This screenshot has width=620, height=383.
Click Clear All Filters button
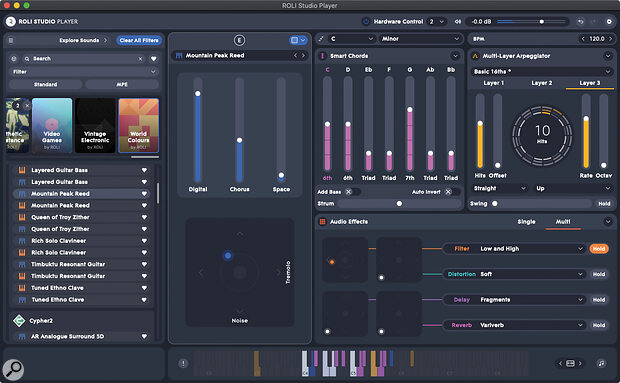point(139,40)
